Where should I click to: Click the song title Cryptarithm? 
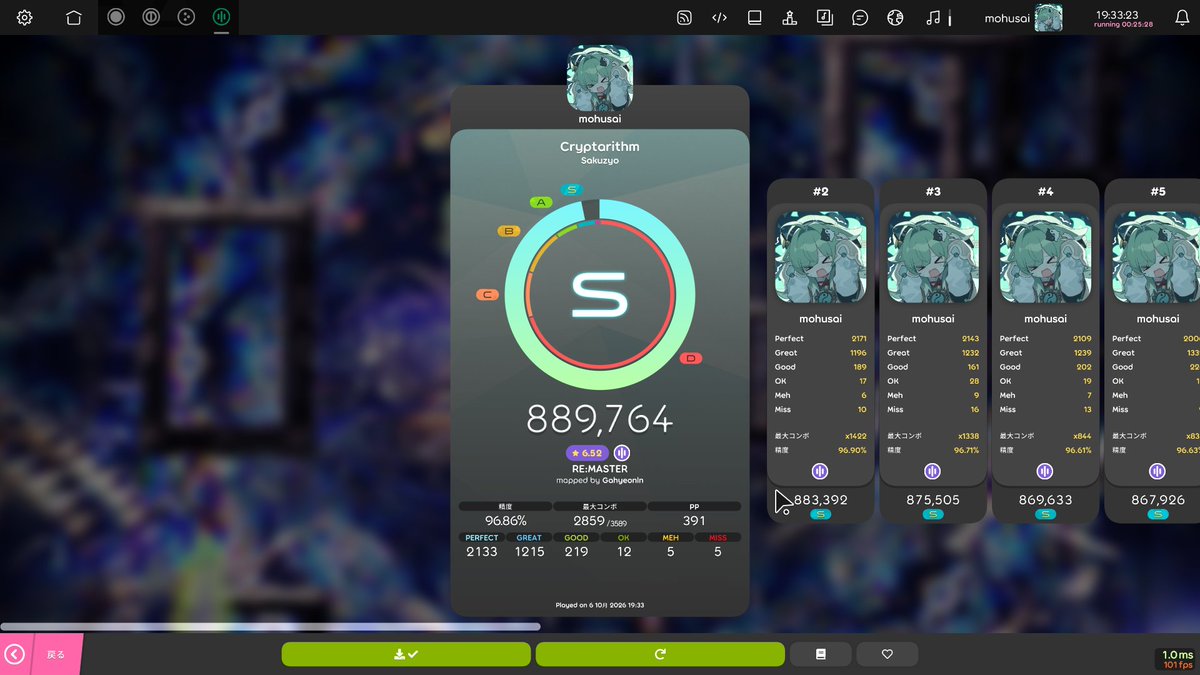pyautogui.click(x=600, y=146)
